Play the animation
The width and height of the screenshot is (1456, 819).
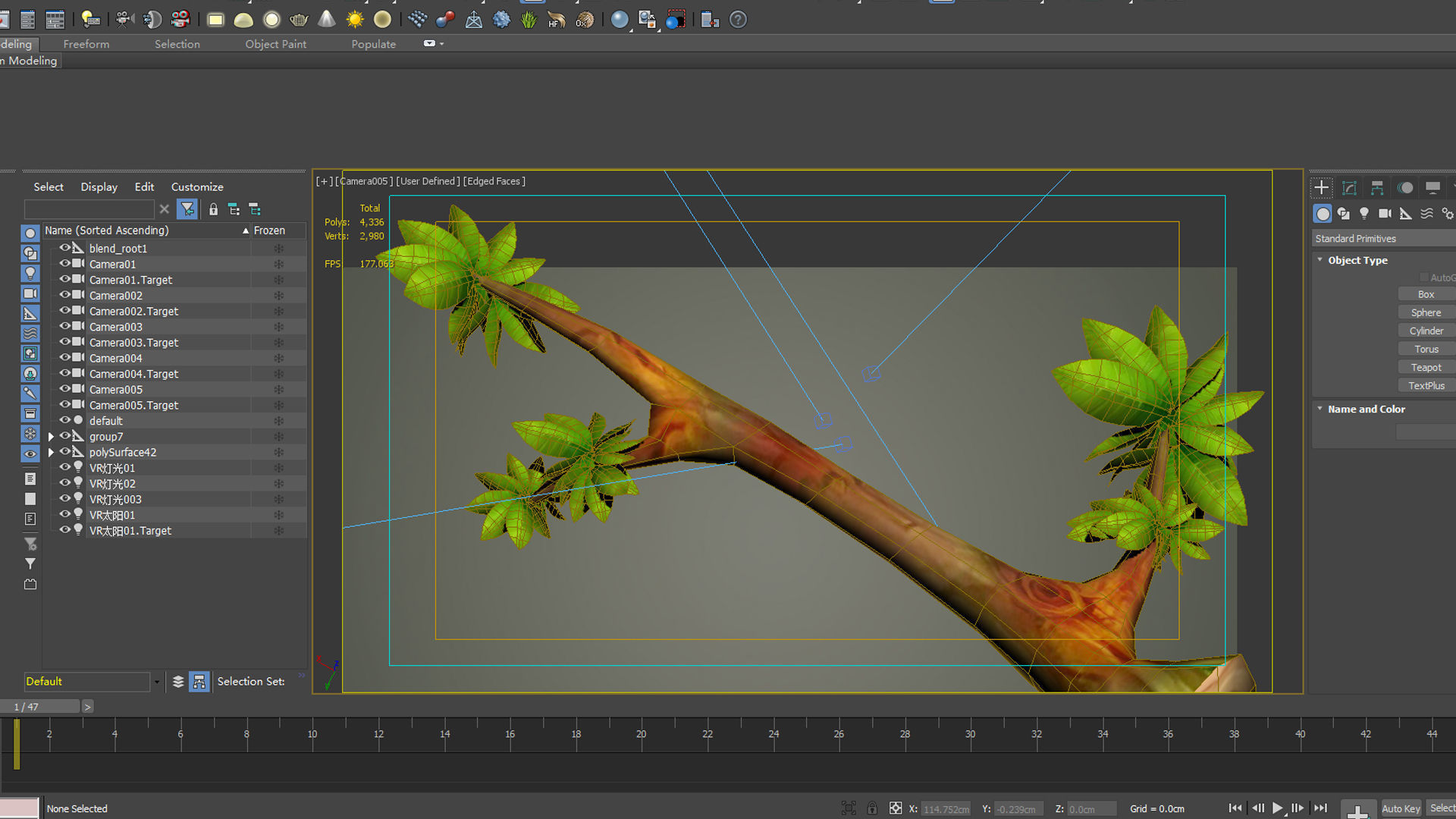(x=1278, y=808)
